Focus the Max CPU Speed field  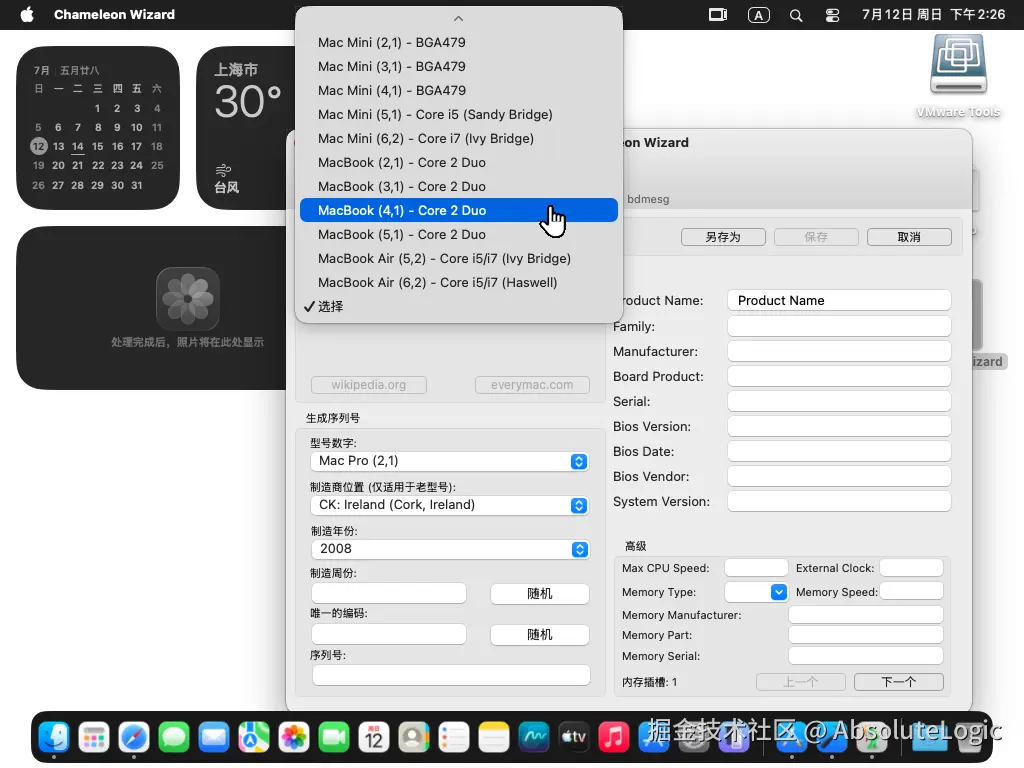click(x=756, y=568)
